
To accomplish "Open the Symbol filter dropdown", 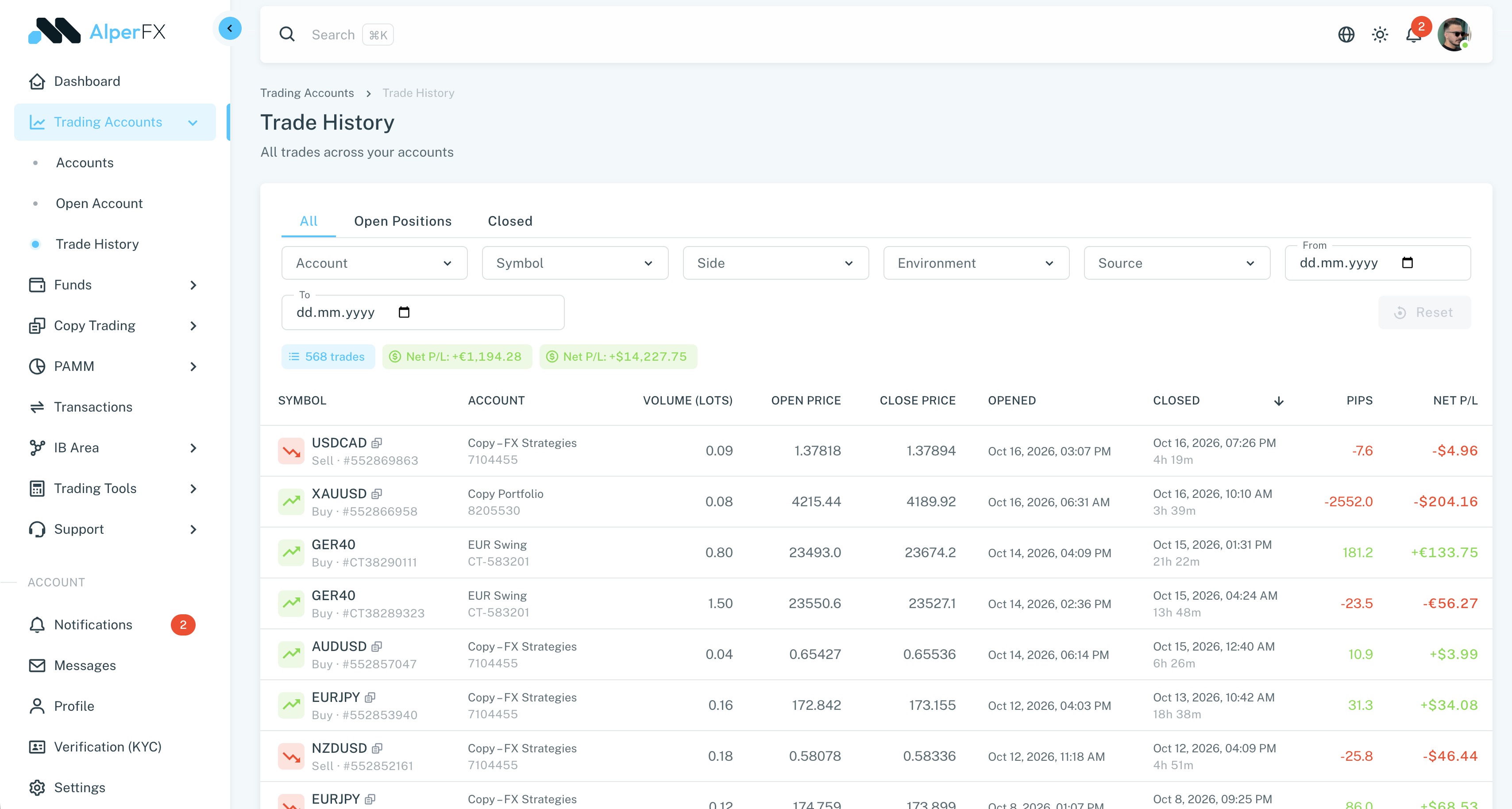I will [x=575, y=263].
